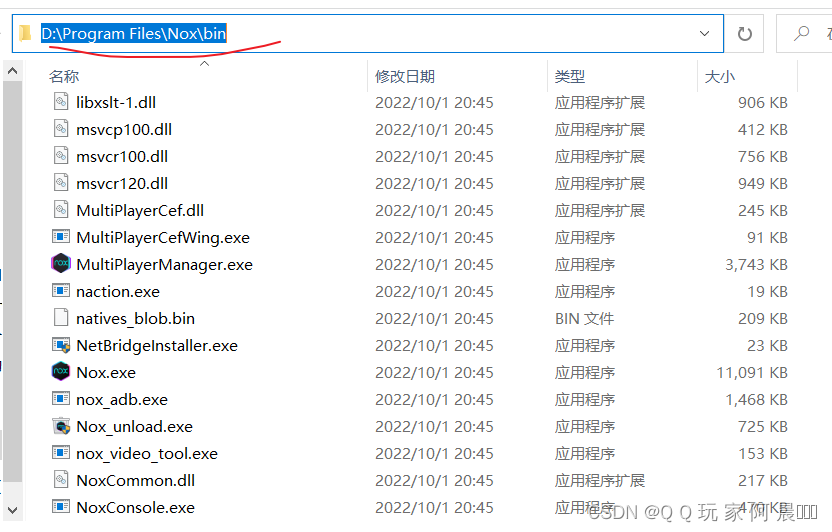Click the NetBridgeInstaller.exe shield icon

61,345
